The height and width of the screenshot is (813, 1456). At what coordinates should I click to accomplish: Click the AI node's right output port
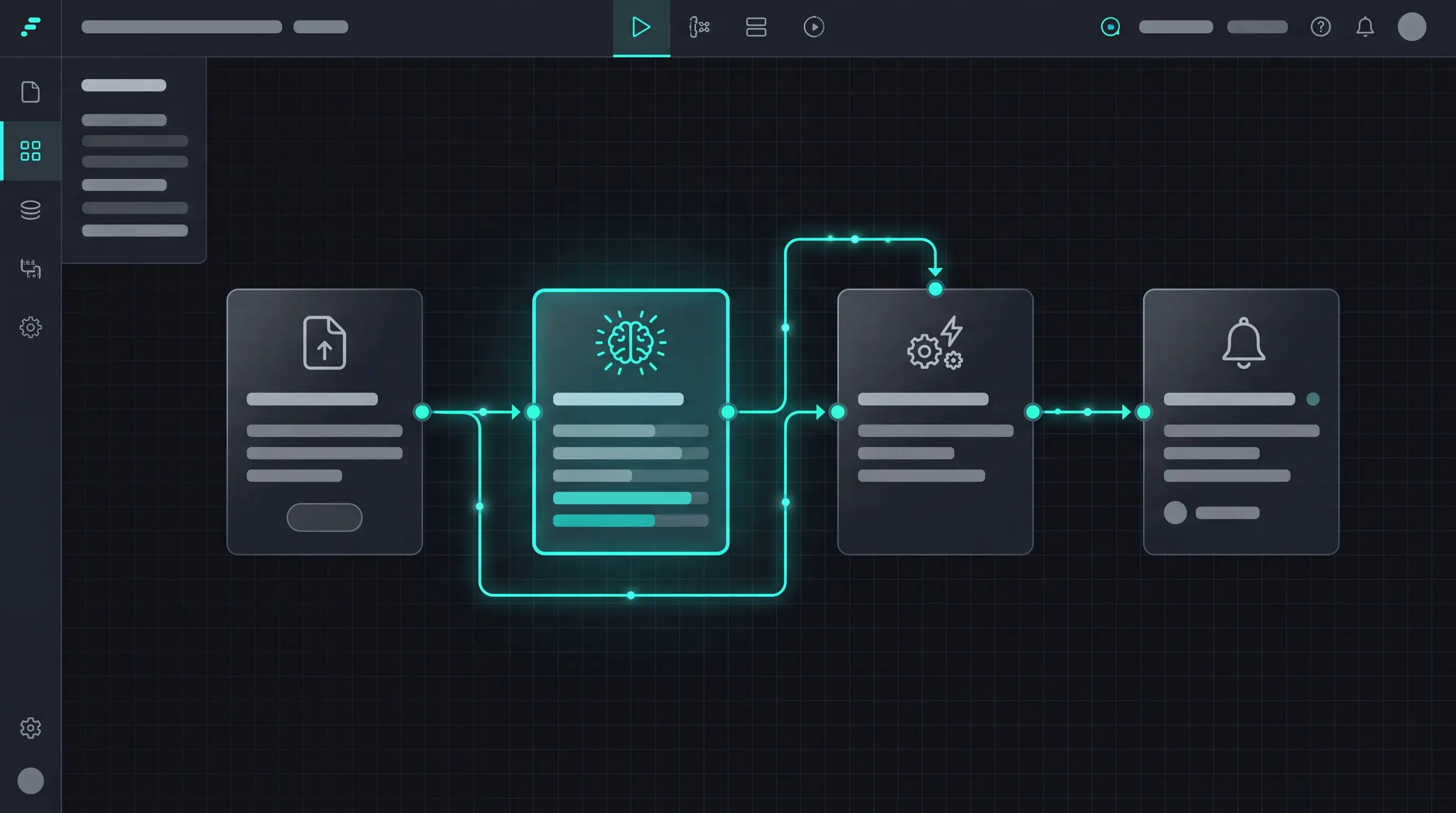click(728, 412)
